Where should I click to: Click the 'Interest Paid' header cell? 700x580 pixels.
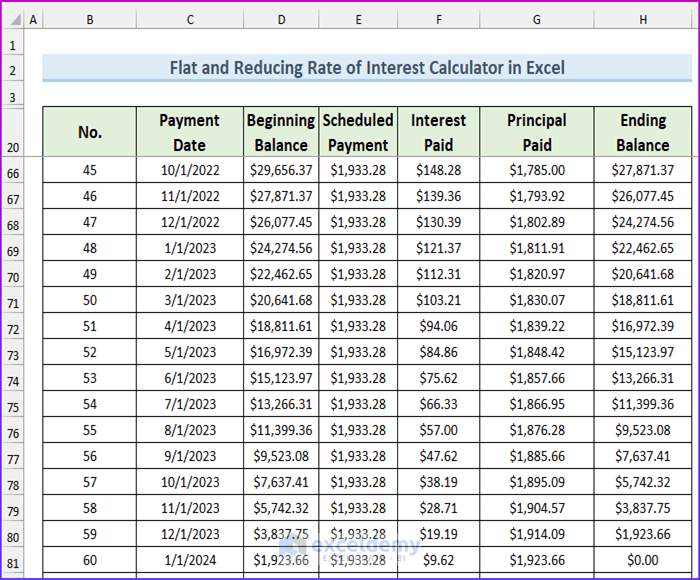(439, 132)
